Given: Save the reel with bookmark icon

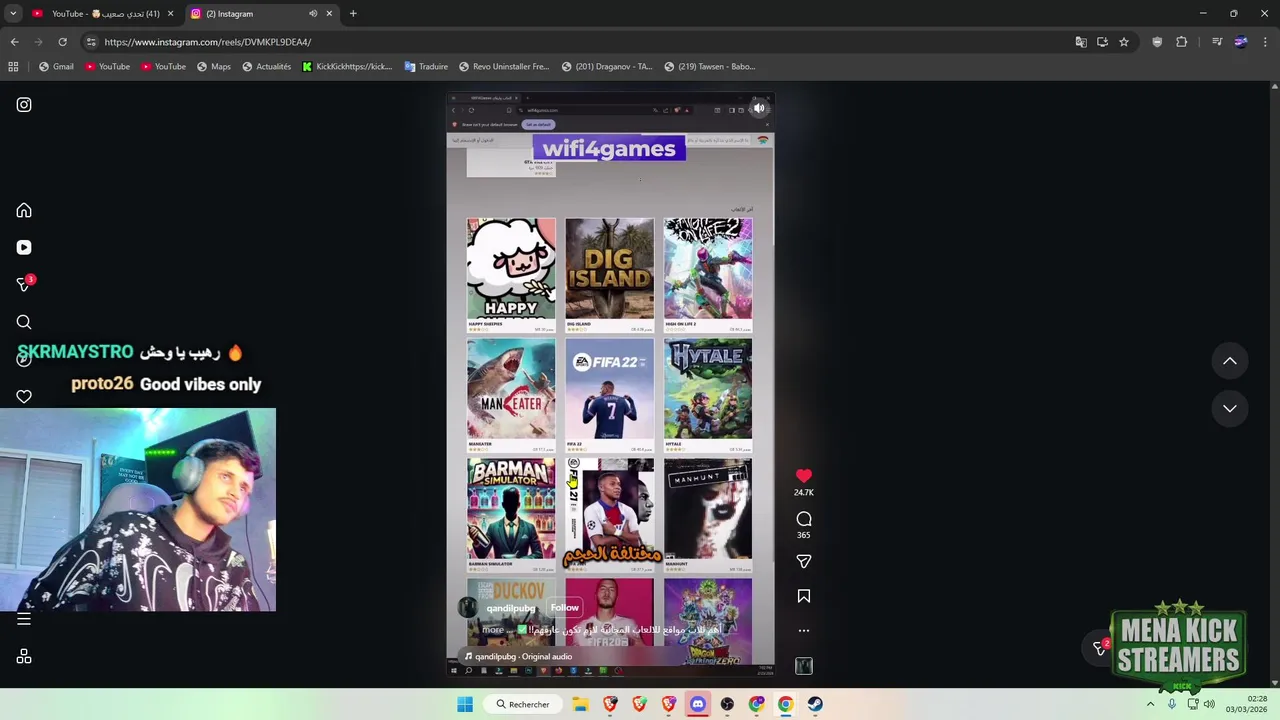Looking at the screenshot, I should coord(804,596).
